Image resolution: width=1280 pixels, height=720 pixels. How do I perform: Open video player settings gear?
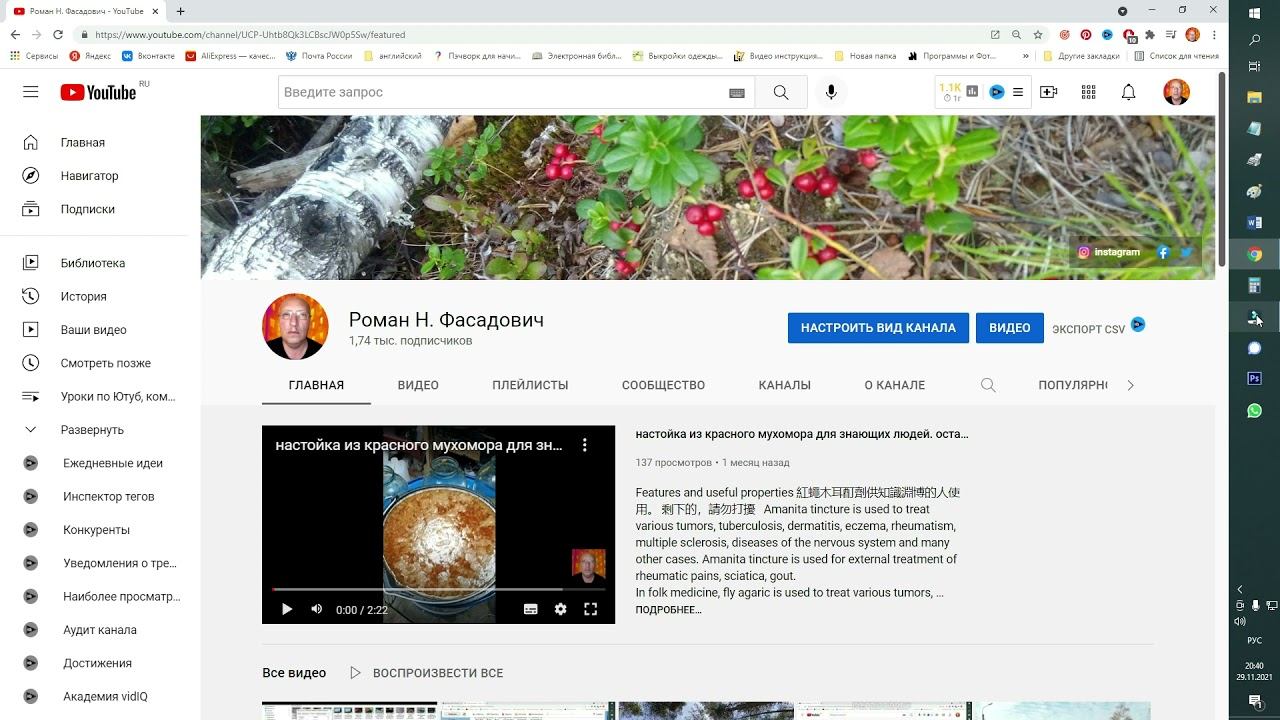(561, 609)
